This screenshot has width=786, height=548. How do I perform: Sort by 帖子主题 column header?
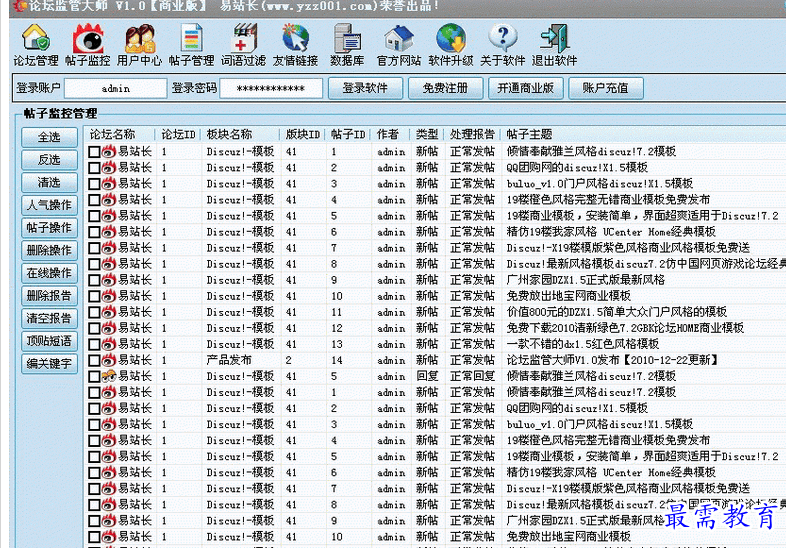(x=644, y=134)
